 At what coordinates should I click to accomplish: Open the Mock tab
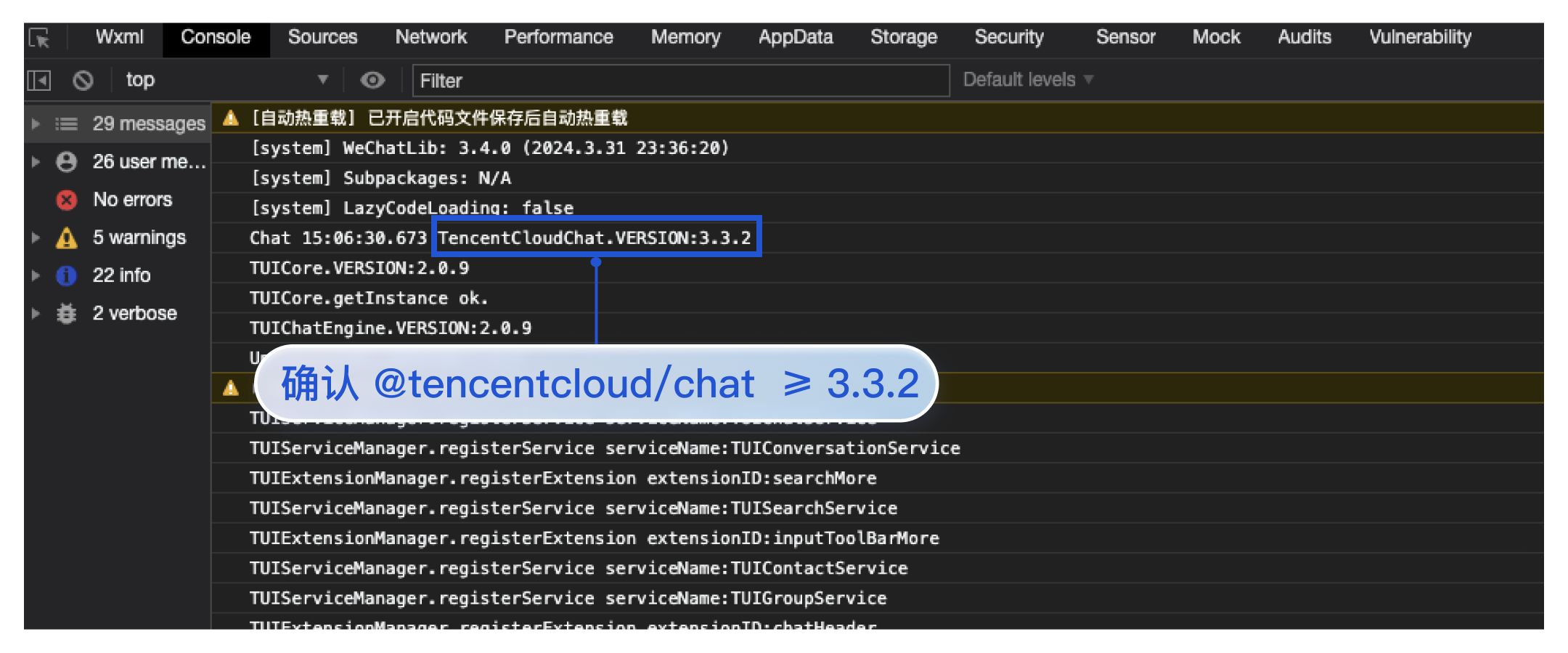1217,38
